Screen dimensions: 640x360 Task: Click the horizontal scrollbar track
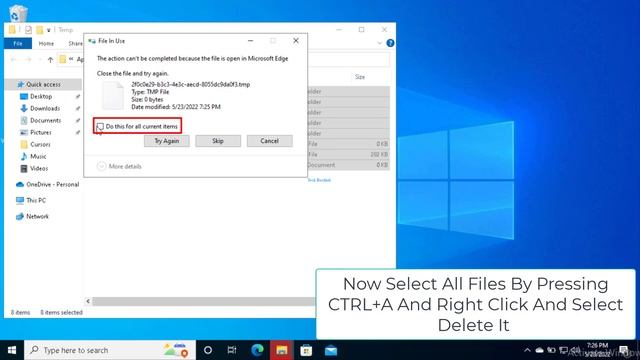(203, 301)
